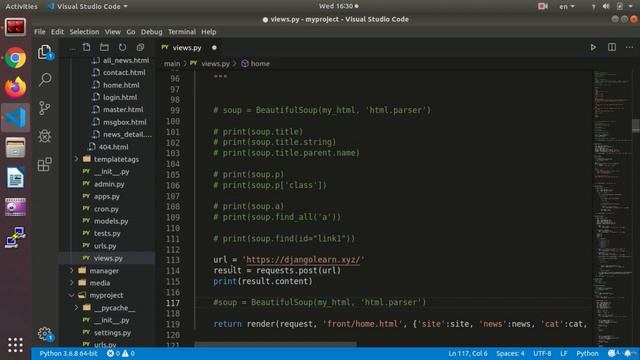Open LibreOffice Writer from the dock
The image size is (640, 360).
[16, 178]
